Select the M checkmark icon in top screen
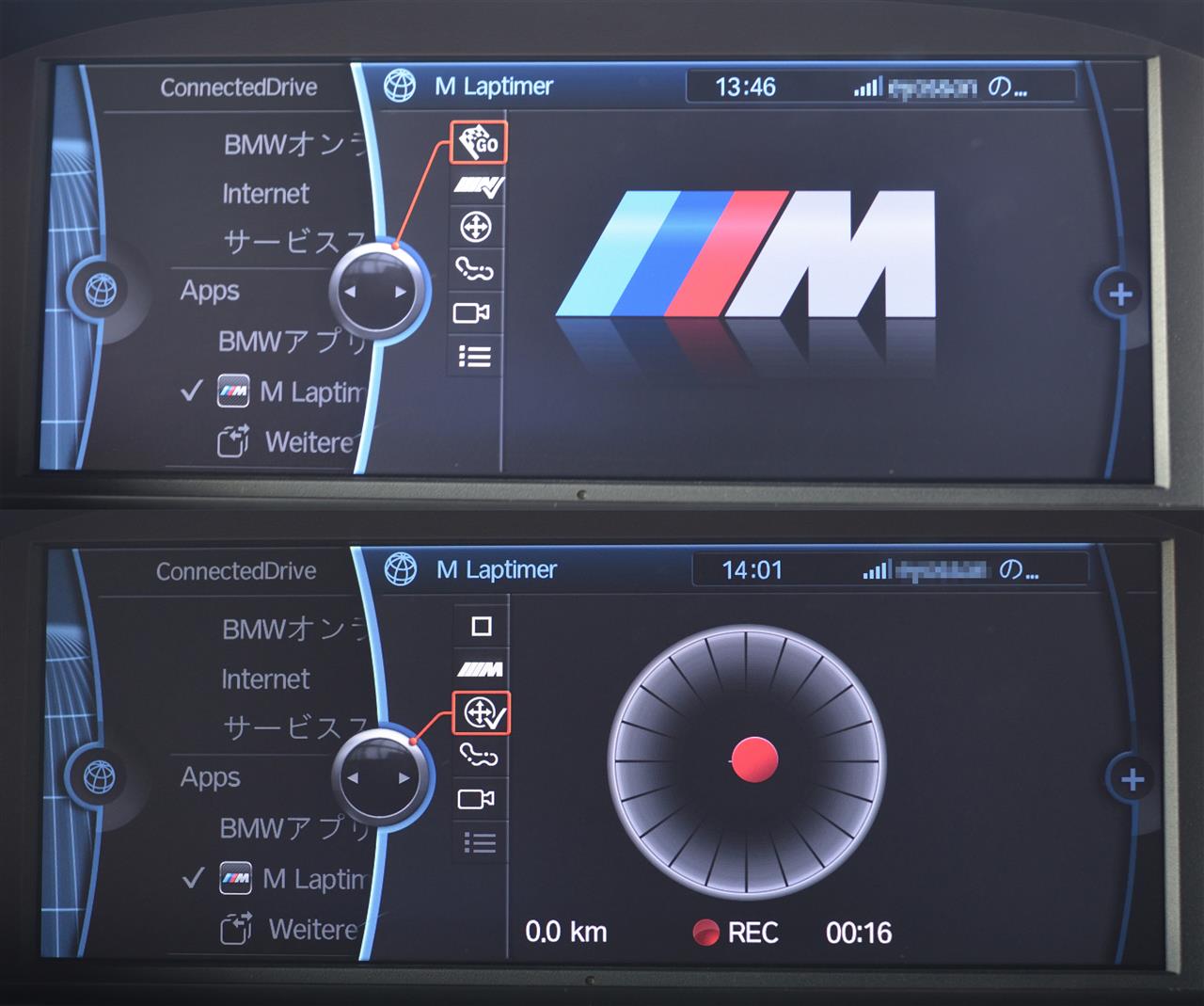1204x1006 pixels. [478, 185]
